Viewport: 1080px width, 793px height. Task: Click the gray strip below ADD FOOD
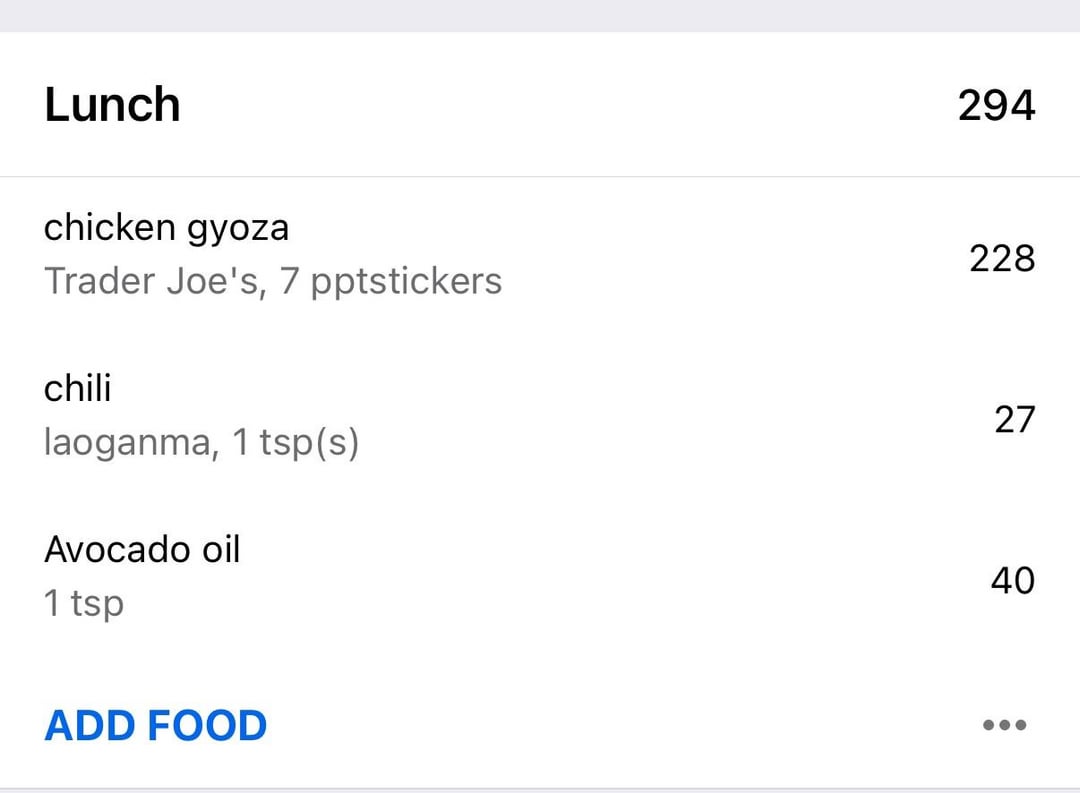coord(540,790)
